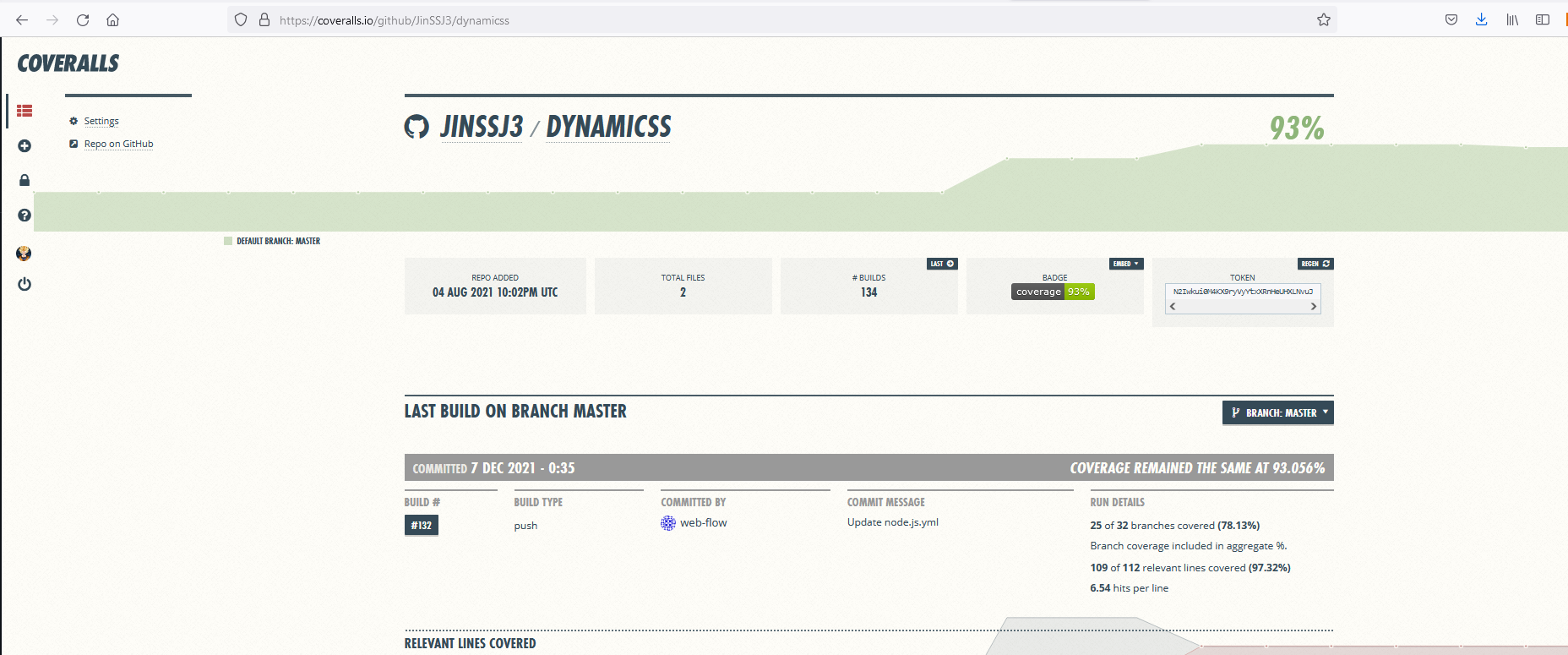Click 'Coverage remained the same at 93.056%'

[1197, 468]
